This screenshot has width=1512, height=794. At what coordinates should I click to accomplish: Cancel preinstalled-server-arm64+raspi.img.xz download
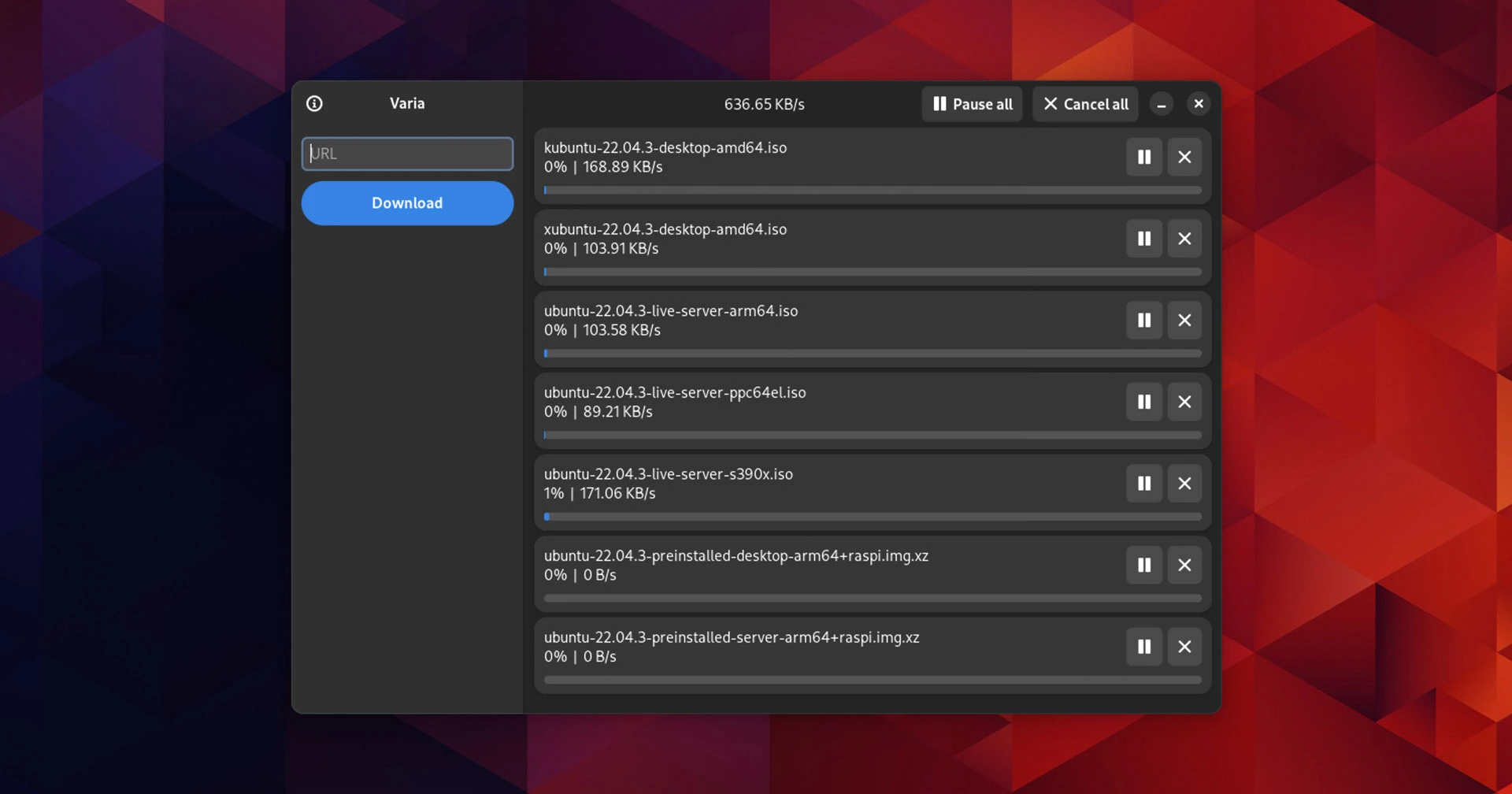1184,647
